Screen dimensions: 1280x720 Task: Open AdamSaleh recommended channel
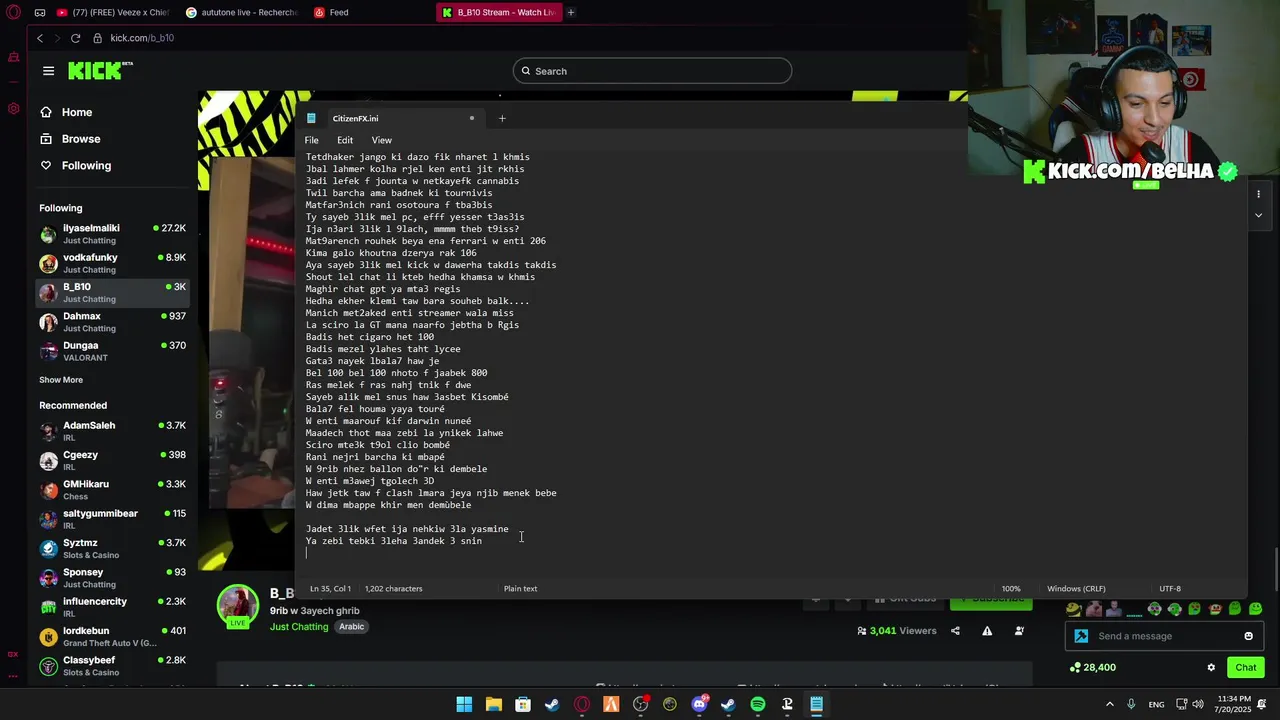(x=113, y=431)
